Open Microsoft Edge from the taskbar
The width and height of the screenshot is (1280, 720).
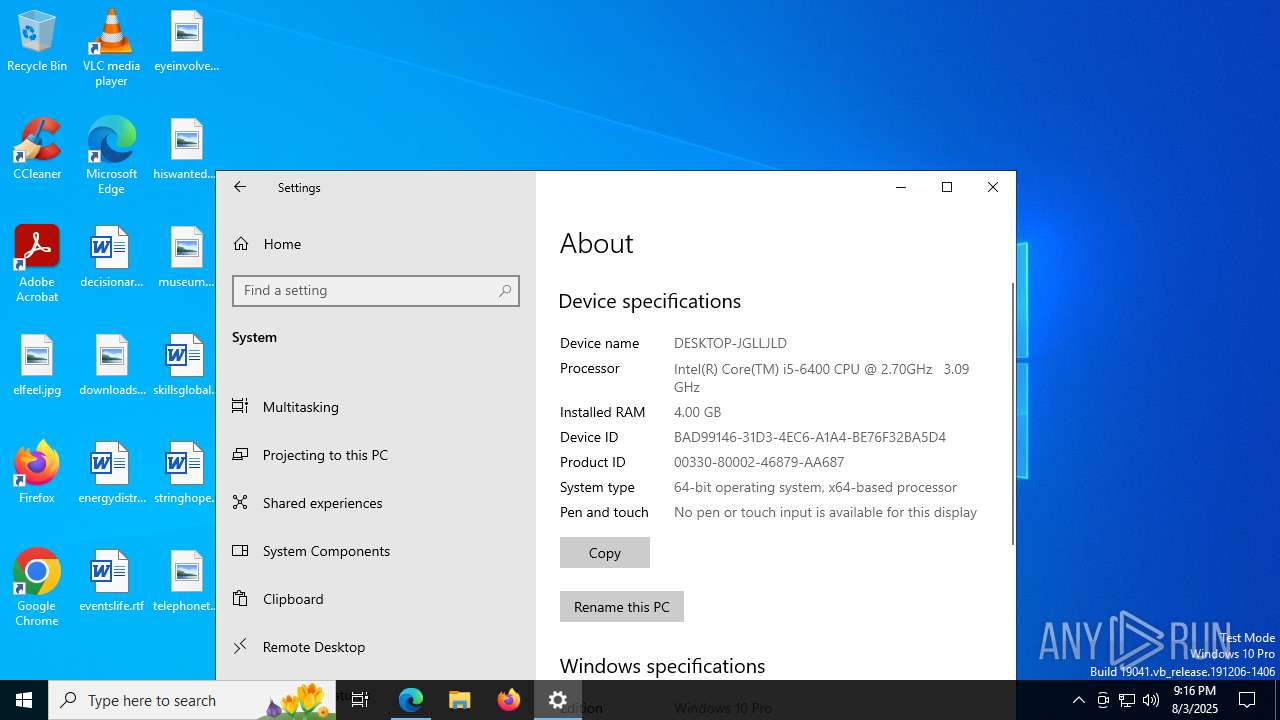(x=411, y=700)
